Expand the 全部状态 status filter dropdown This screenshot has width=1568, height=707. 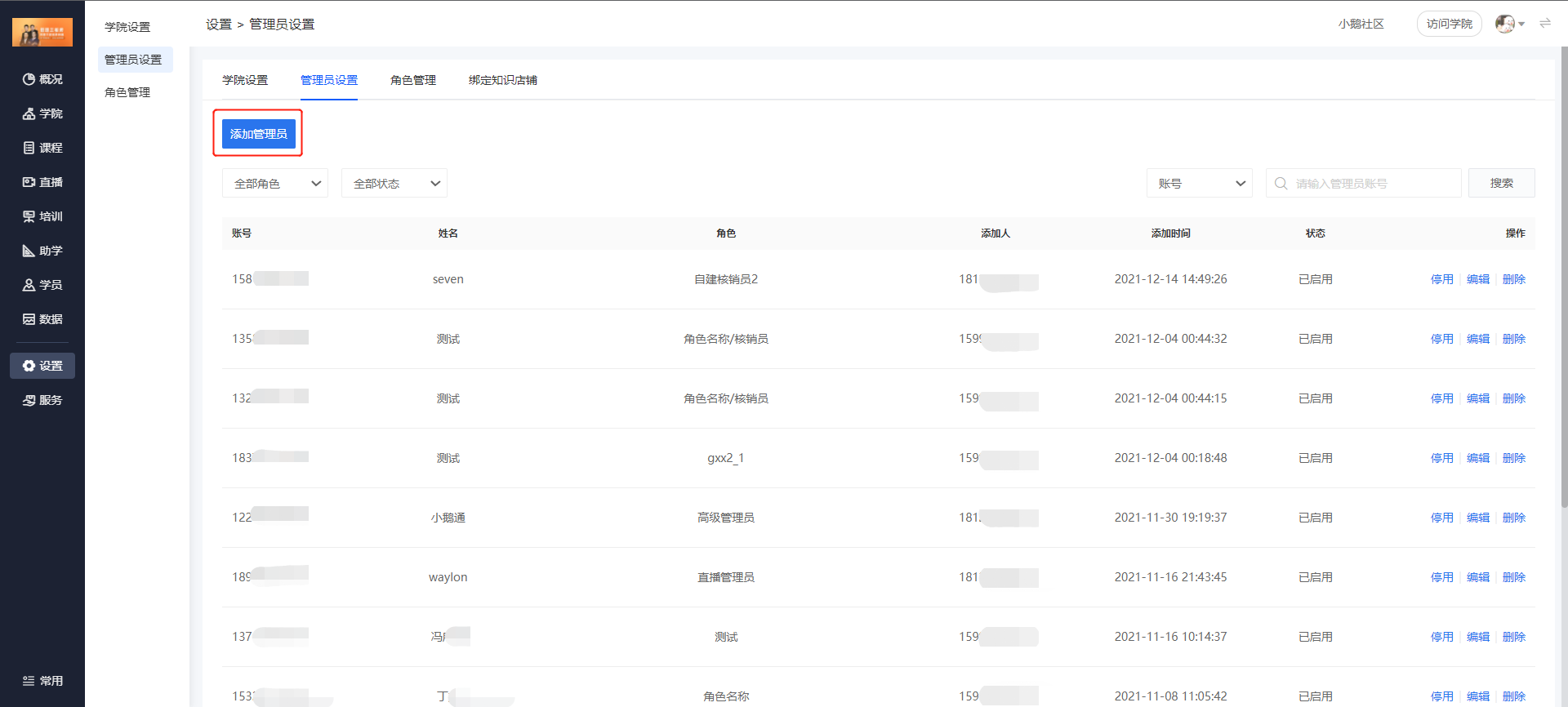(394, 183)
